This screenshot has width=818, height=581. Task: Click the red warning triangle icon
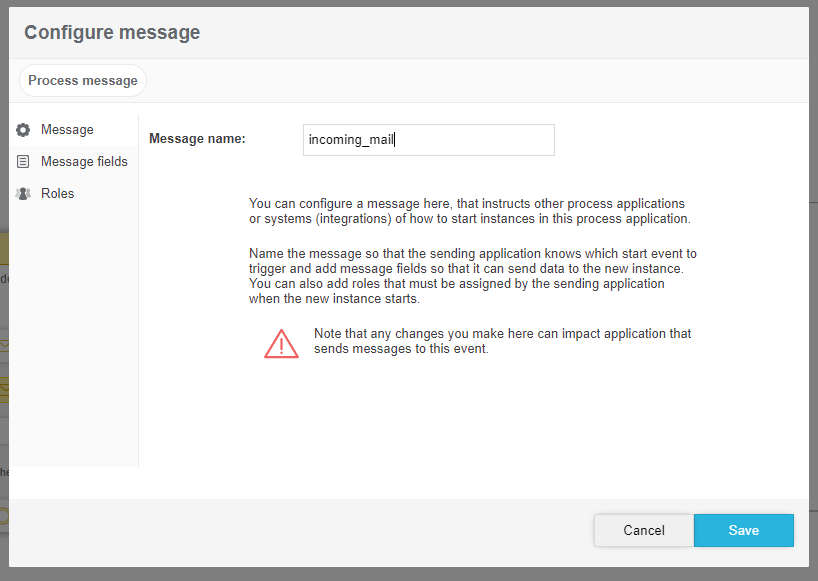coord(281,343)
